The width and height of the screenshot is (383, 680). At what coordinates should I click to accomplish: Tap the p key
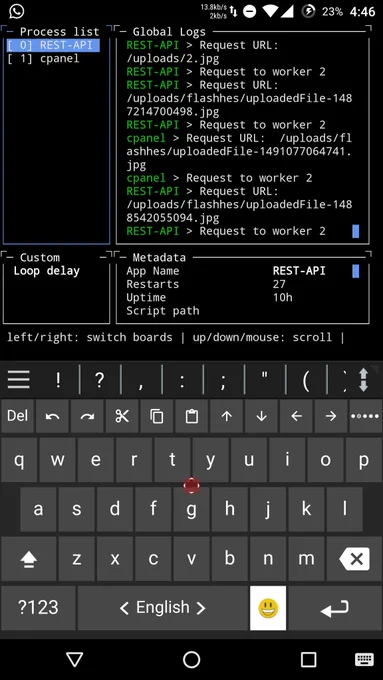[363, 460]
